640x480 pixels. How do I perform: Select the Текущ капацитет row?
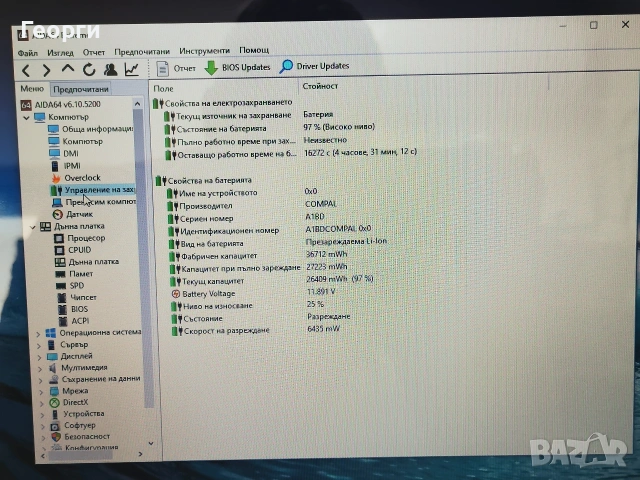coord(272,280)
